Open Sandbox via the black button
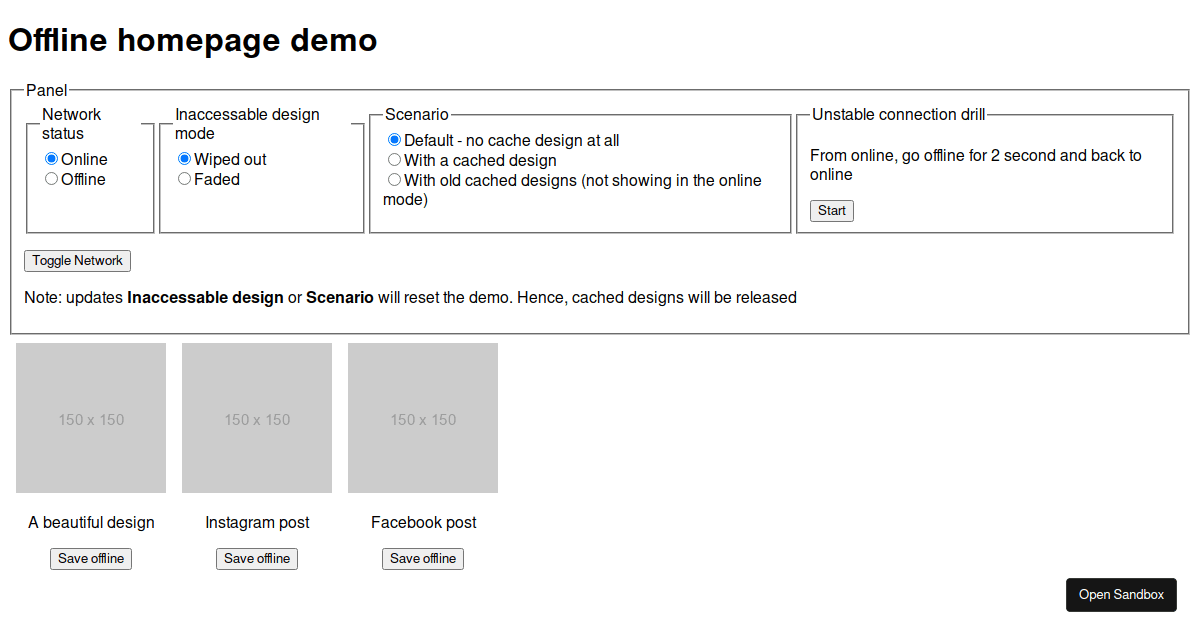 1121,595
